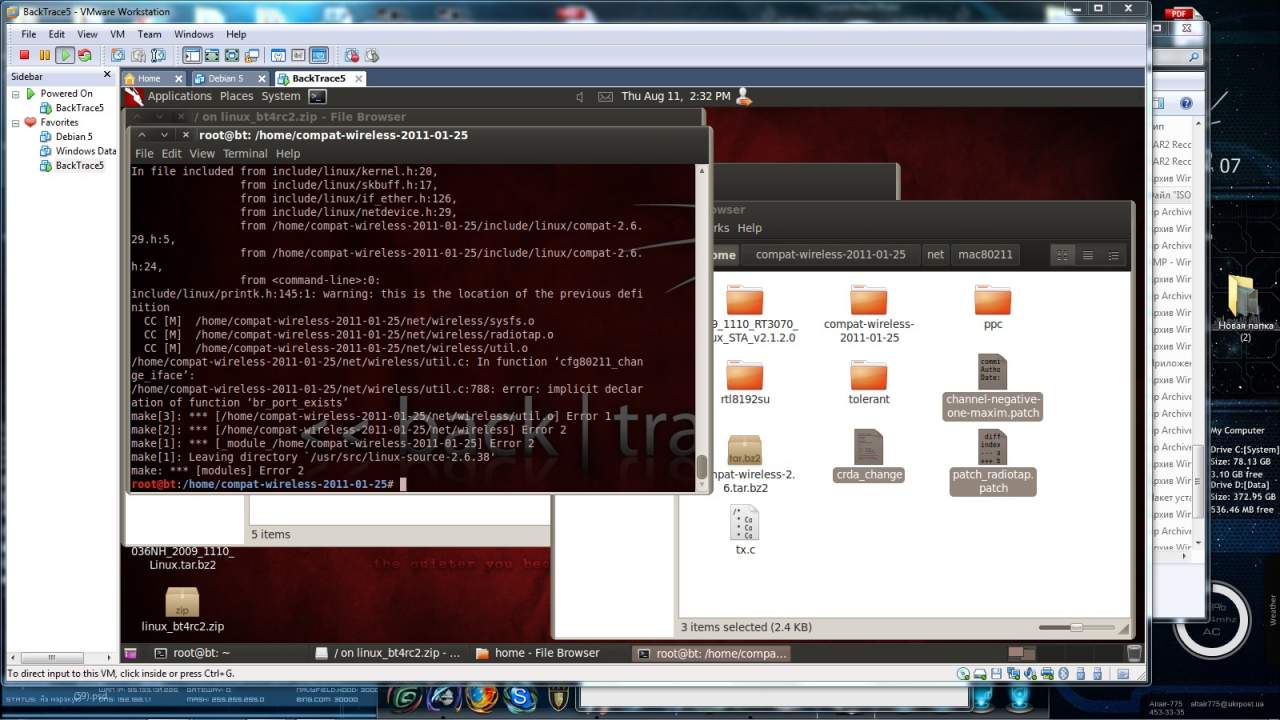The width and height of the screenshot is (1280, 720).
Task: Click the net path bar button
Action: pyautogui.click(x=935, y=255)
